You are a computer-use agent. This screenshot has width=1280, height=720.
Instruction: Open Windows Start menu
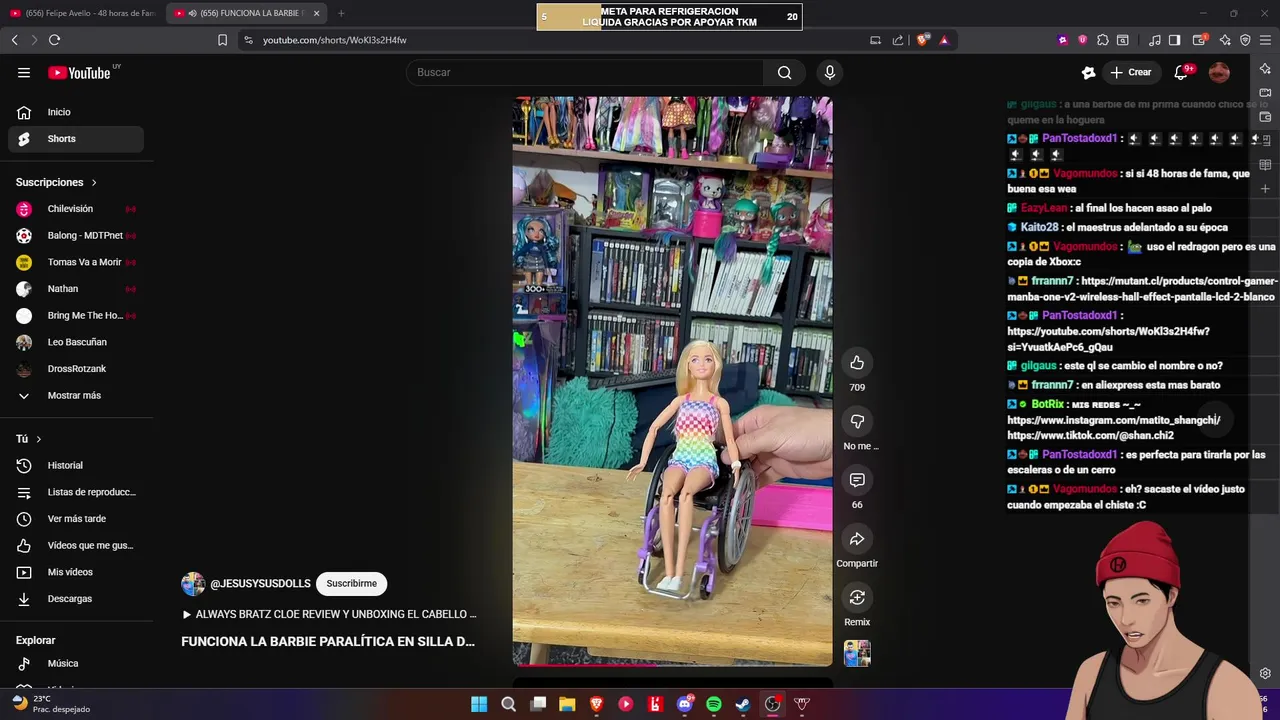click(x=479, y=704)
